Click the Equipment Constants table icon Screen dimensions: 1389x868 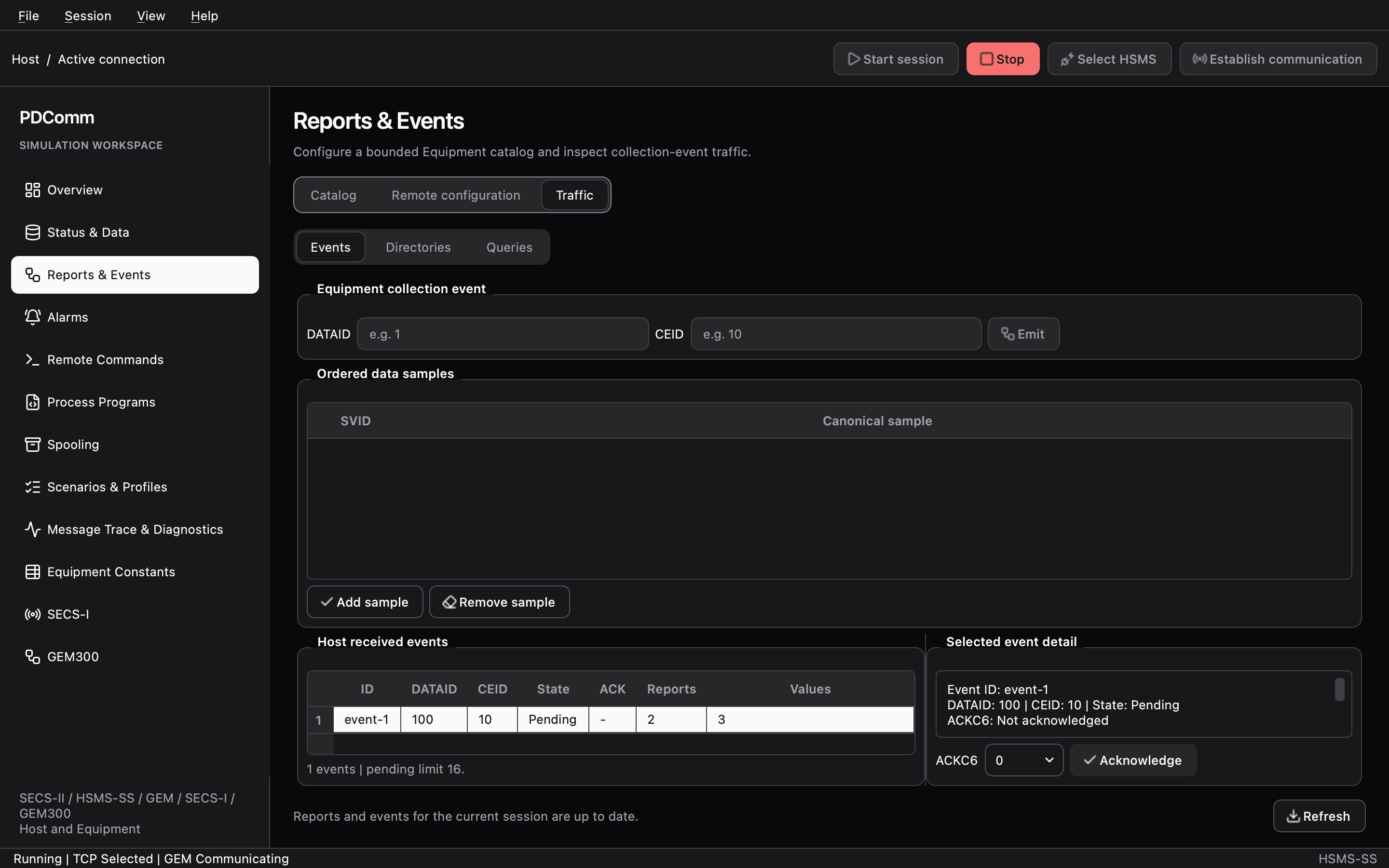pyautogui.click(x=33, y=572)
